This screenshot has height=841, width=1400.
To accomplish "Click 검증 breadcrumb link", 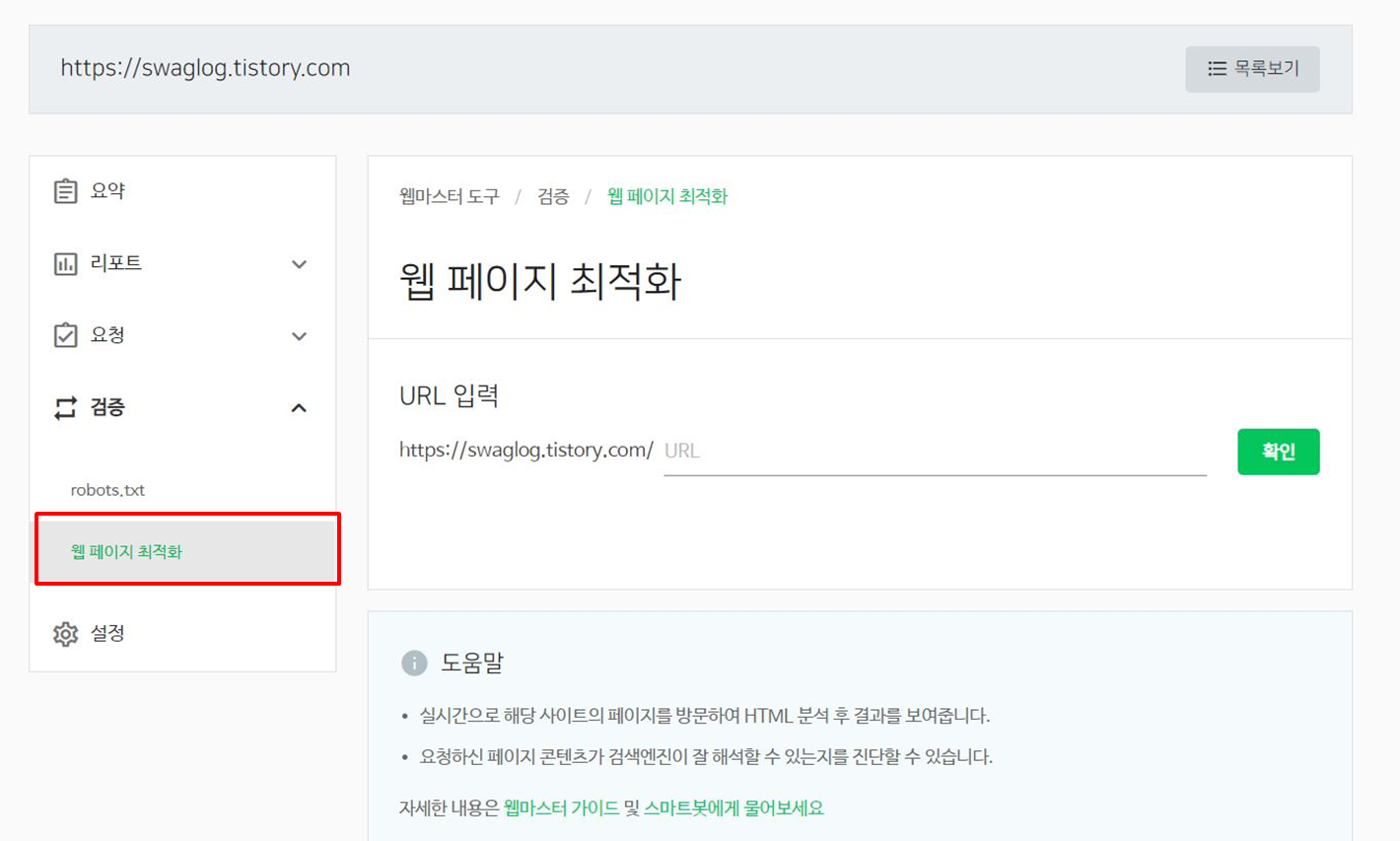I will click(553, 196).
